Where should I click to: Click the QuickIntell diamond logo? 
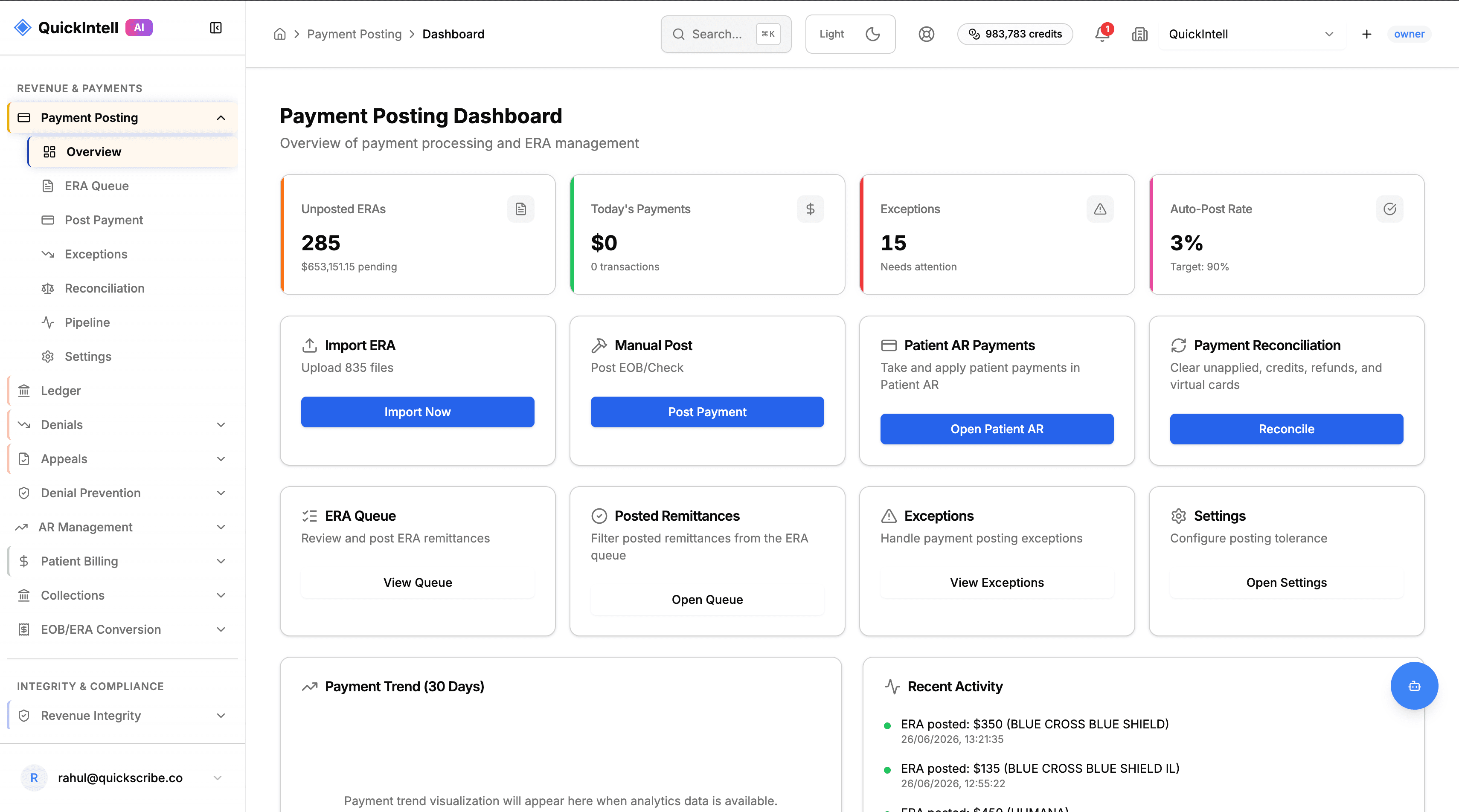tap(23, 27)
